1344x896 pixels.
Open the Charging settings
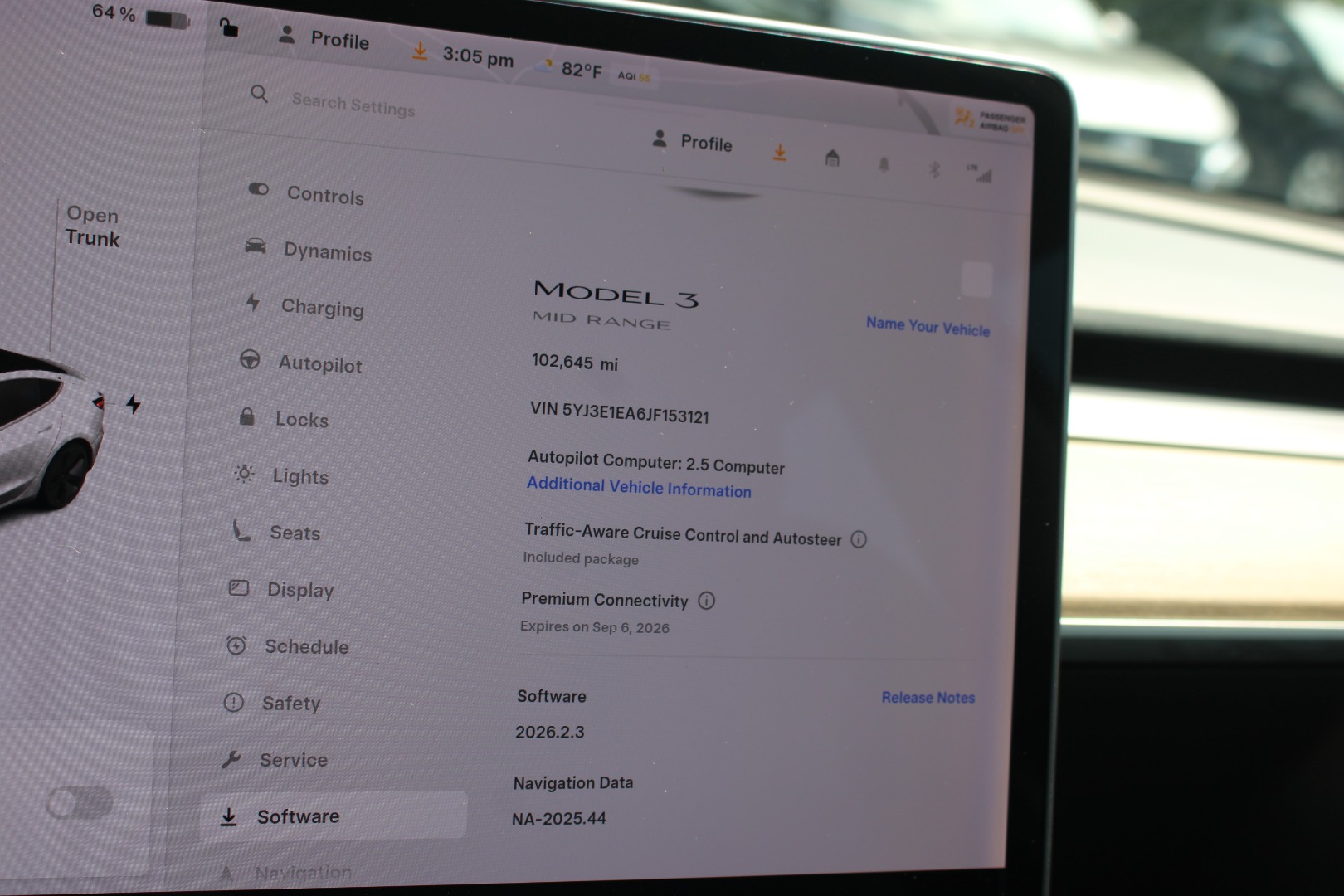[304, 306]
